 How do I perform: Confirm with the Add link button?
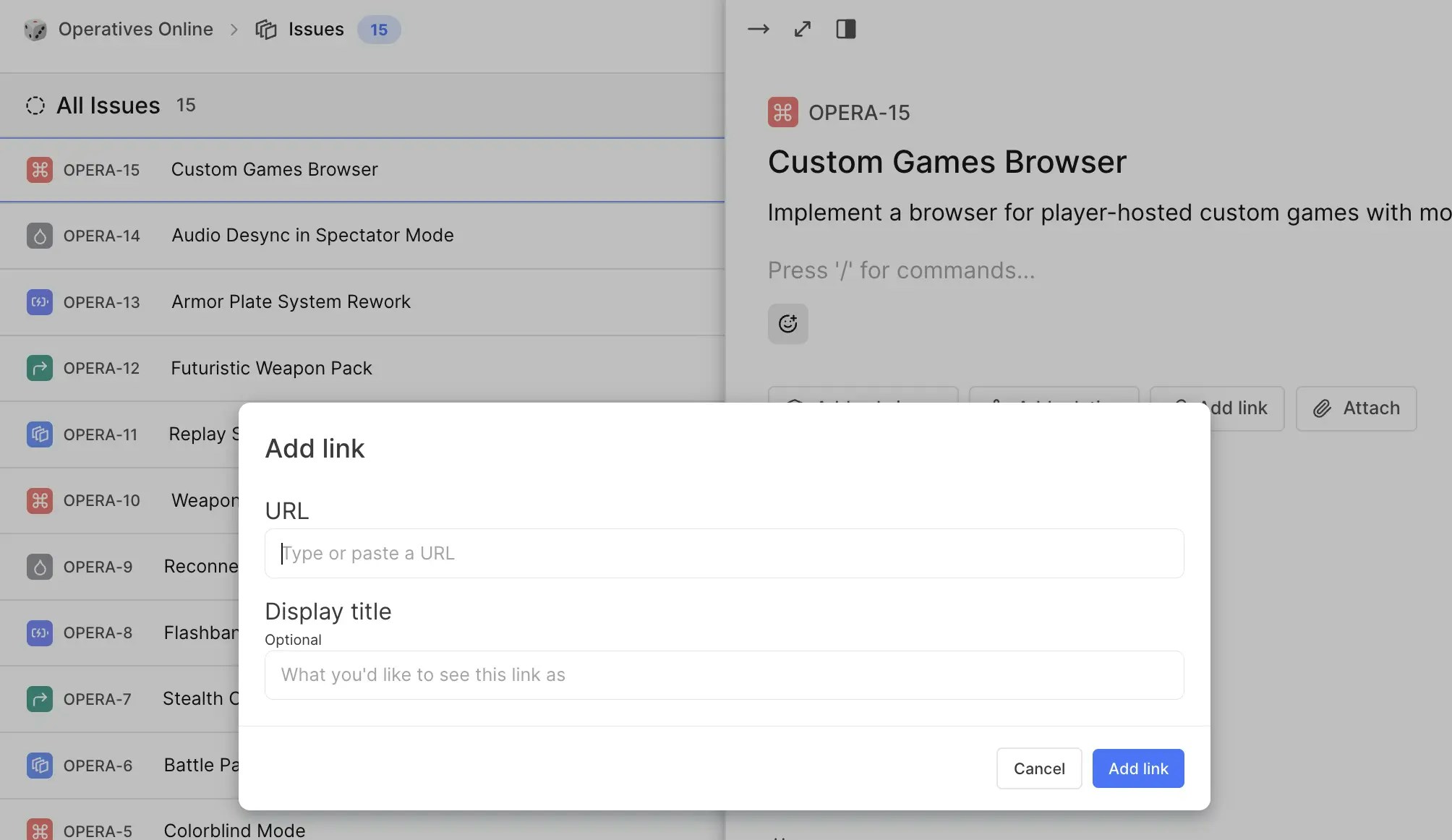click(1137, 768)
